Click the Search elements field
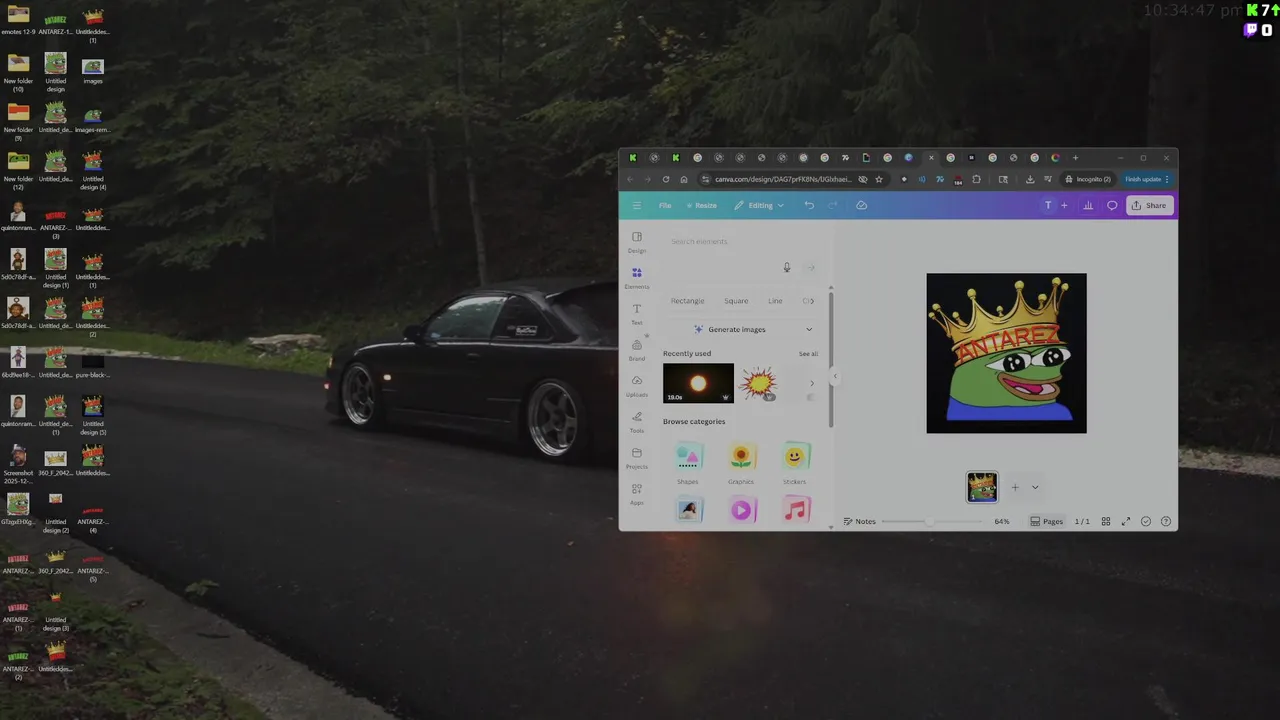The width and height of the screenshot is (1280, 720). pos(740,241)
